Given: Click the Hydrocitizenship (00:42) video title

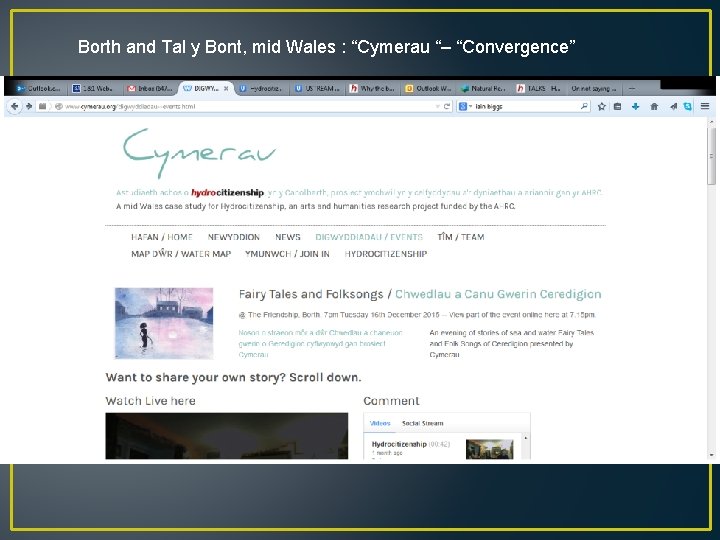Looking at the screenshot, I should [x=411, y=444].
